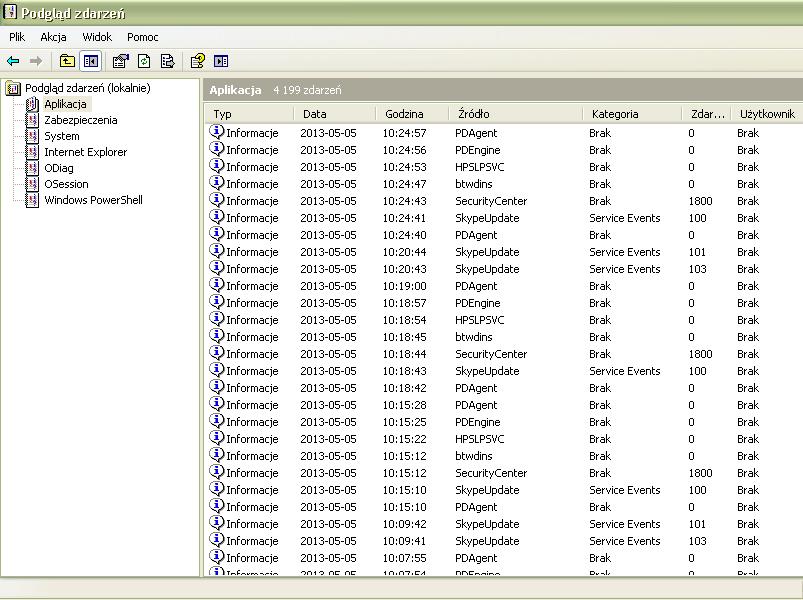The width and height of the screenshot is (803, 600).
Task: Click the HPSLPSVC source at 10:24:53
Action: [479, 167]
